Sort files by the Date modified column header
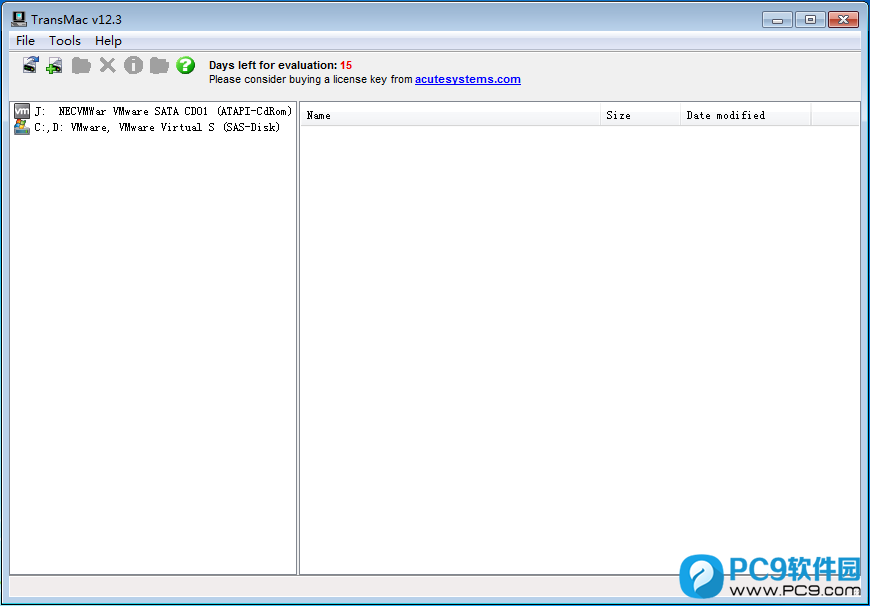The image size is (870, 606). pos(746,115)
